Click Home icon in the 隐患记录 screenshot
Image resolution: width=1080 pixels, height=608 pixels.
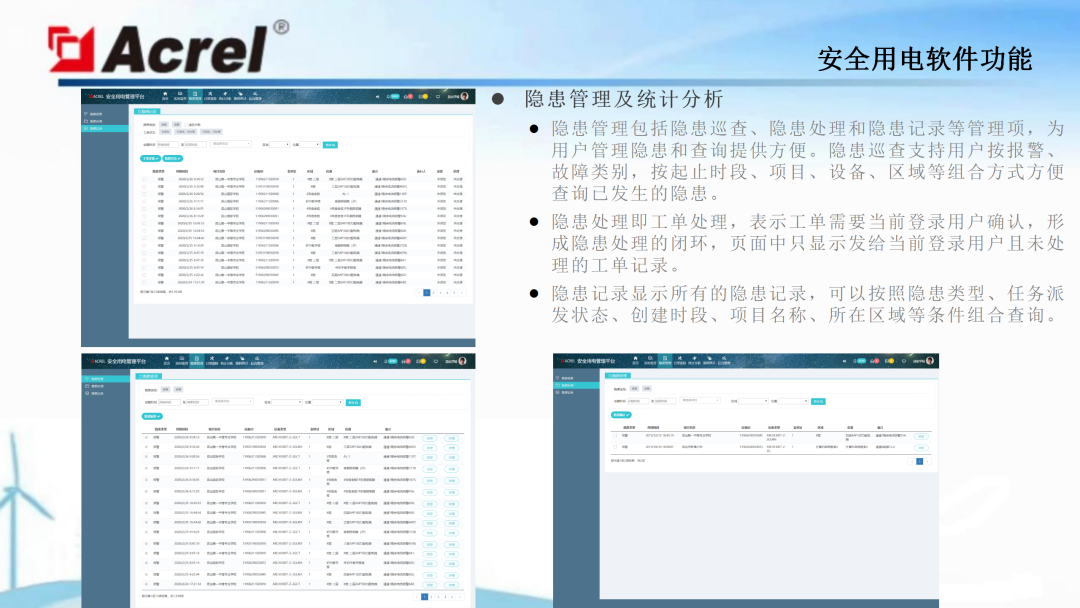[165, 94]
